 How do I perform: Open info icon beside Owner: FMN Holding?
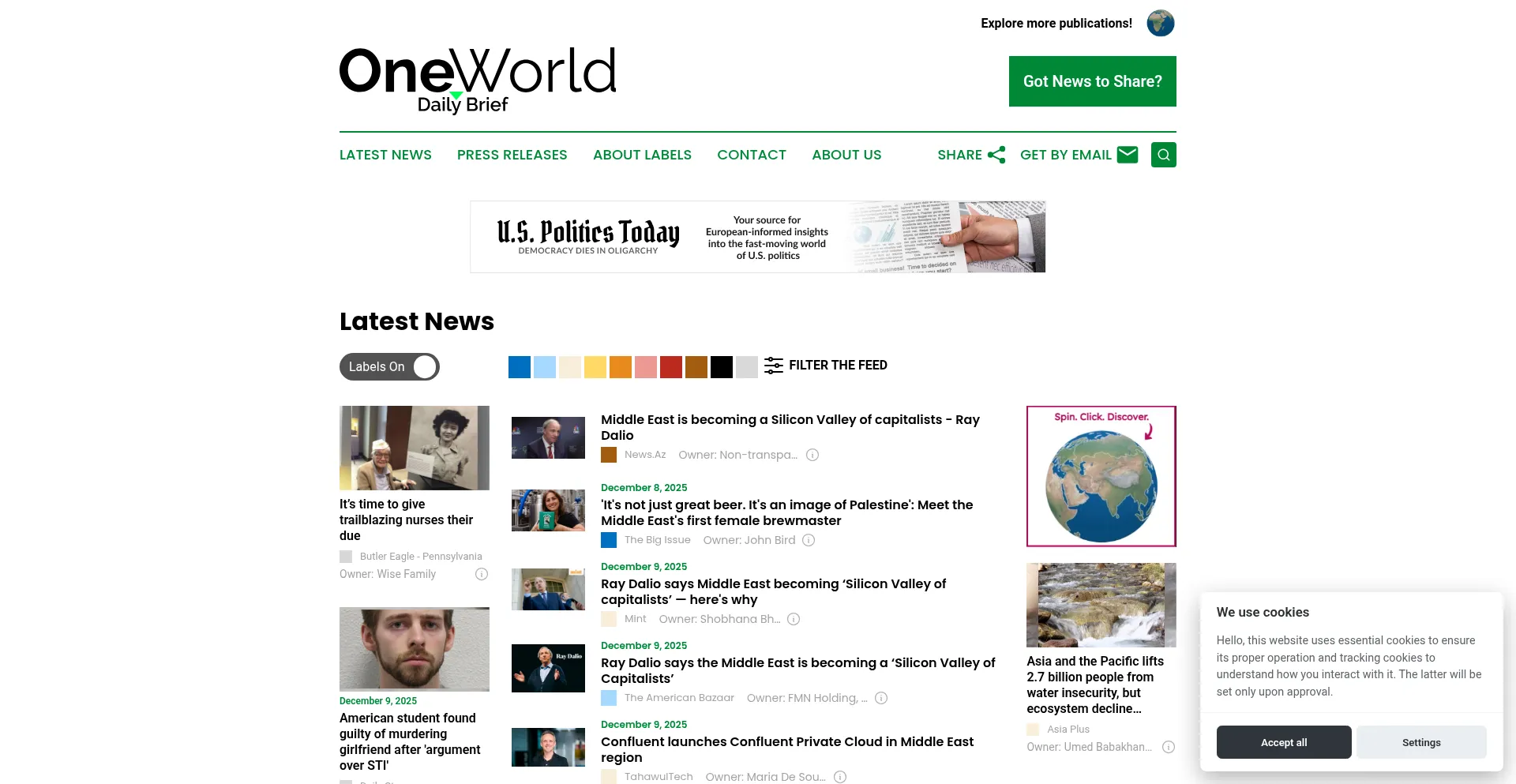point(881,698)
